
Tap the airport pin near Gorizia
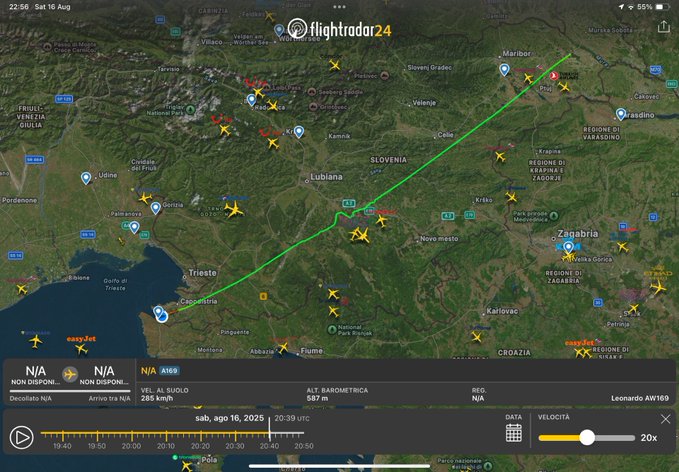point(155,208)
